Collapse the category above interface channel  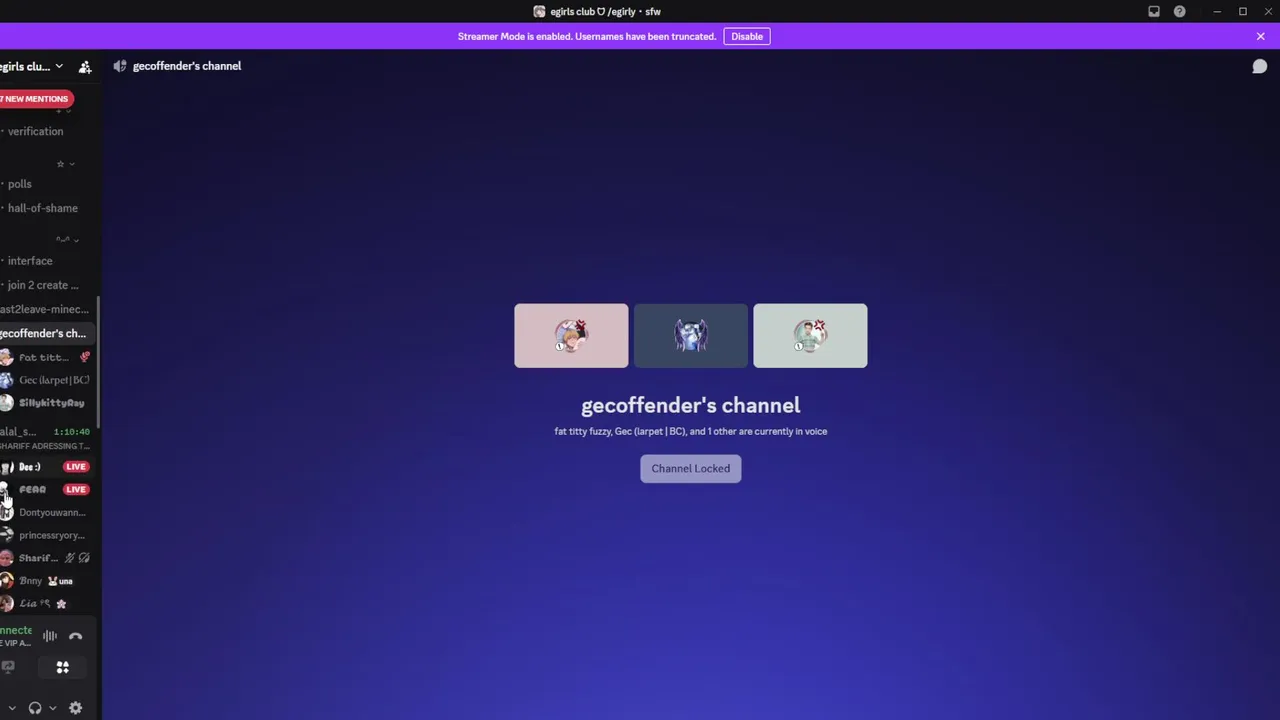click(x=76, y=240)
